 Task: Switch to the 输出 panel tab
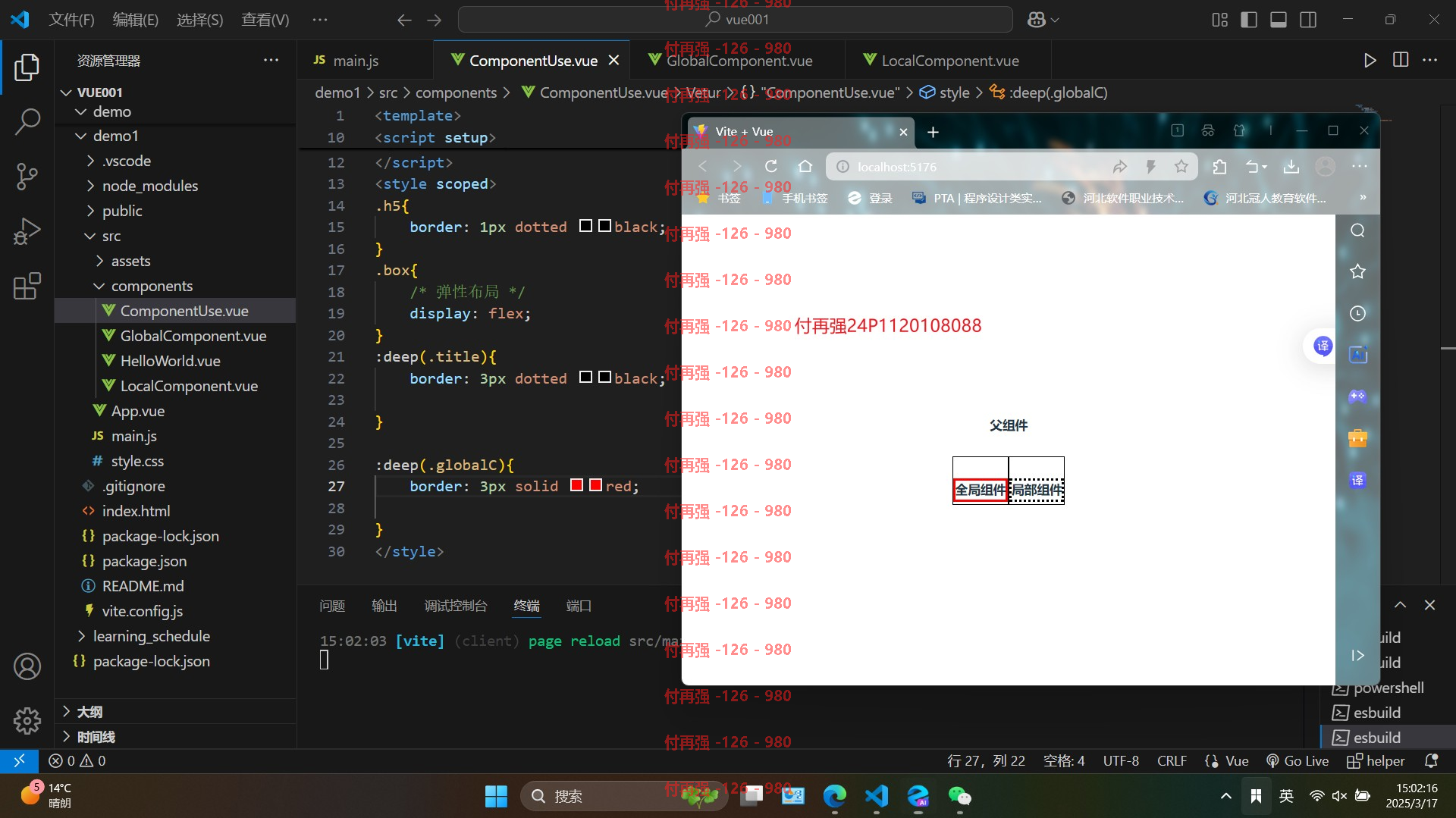click(384, 606)
